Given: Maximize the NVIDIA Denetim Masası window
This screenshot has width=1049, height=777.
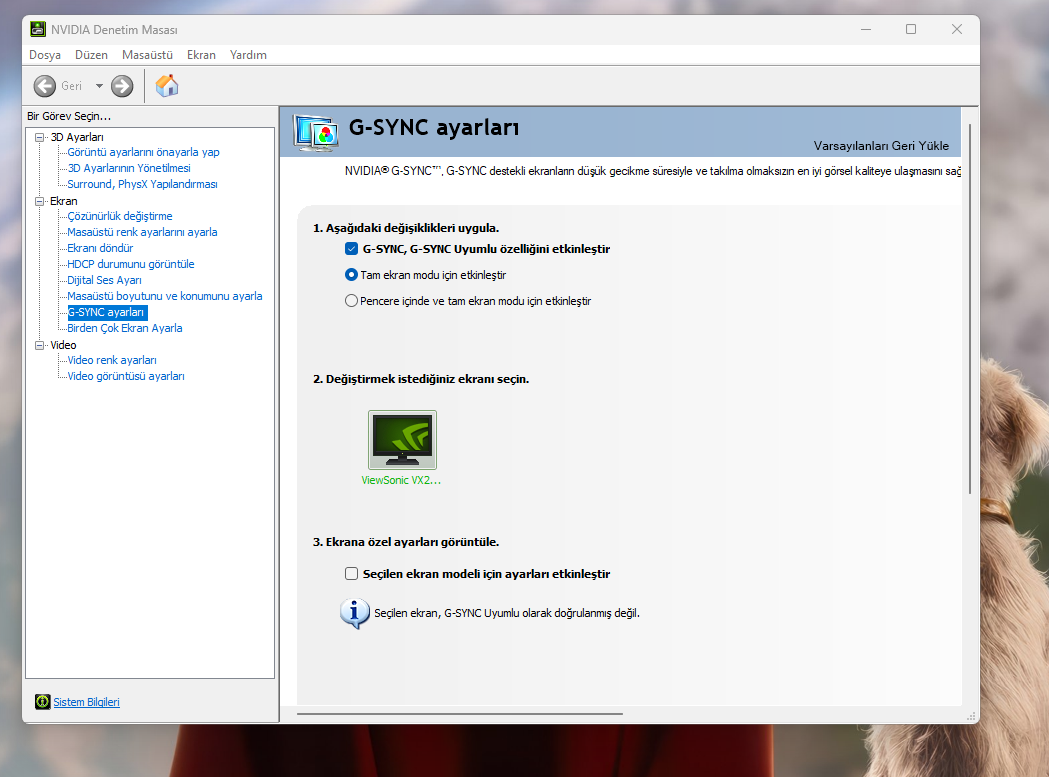Looking at the screenshot, I should [911, 29].
